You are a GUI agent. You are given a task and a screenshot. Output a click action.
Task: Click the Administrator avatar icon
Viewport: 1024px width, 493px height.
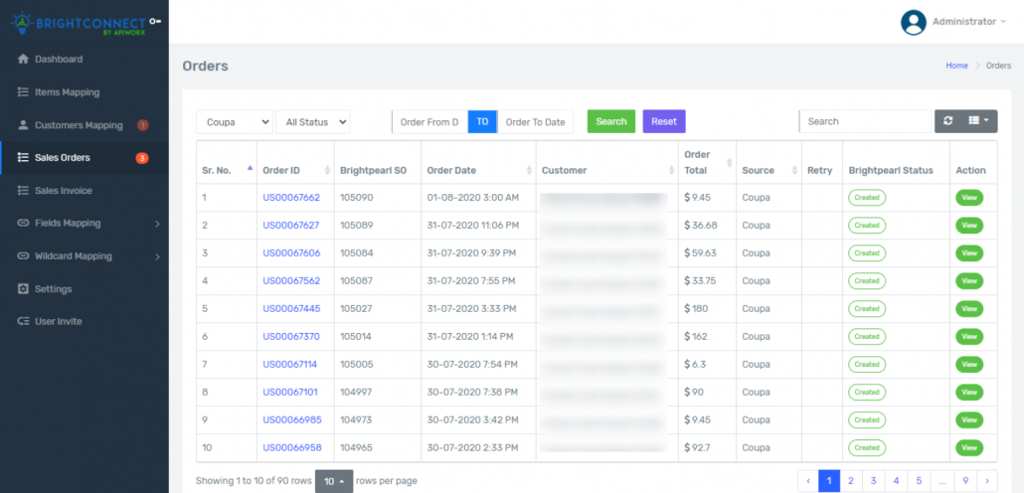click(914, 22)
